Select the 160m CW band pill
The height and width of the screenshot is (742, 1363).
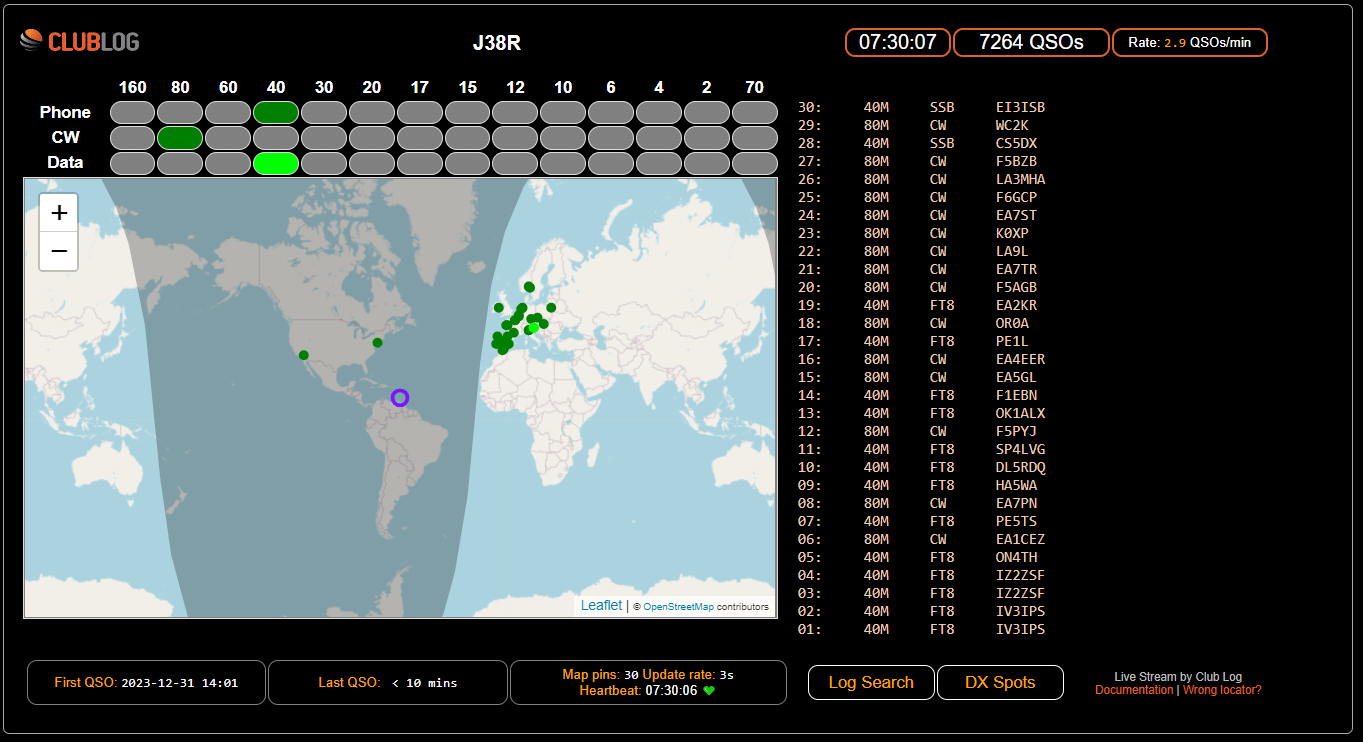pos(132,137)
